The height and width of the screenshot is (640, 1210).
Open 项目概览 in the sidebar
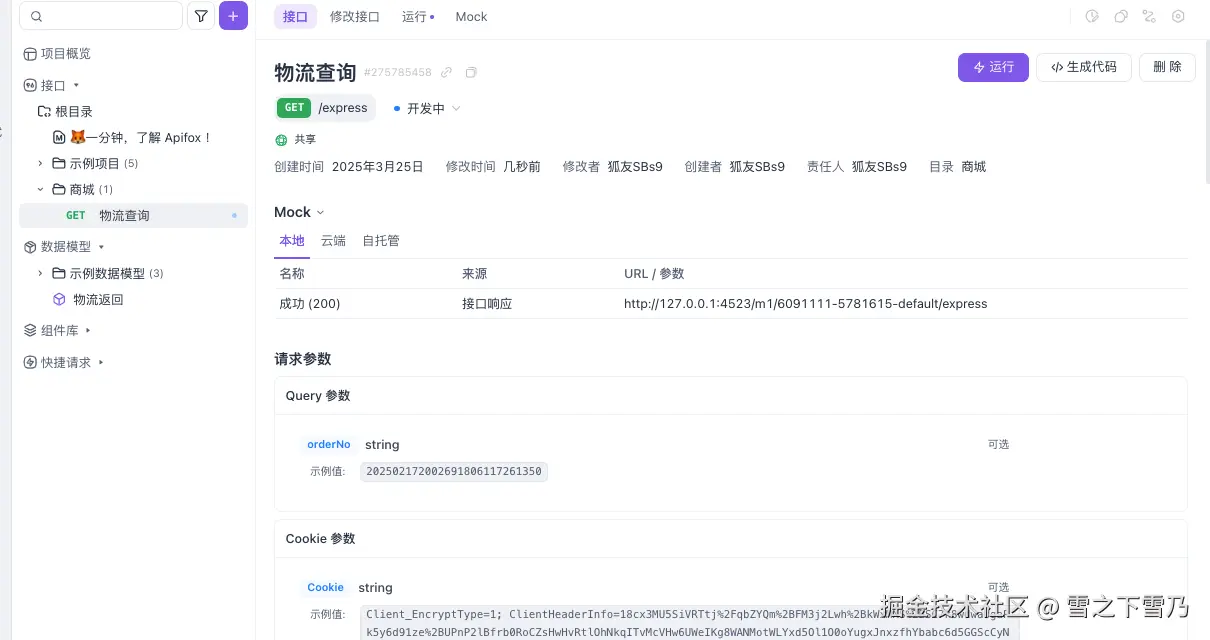[x=65, y=54]
